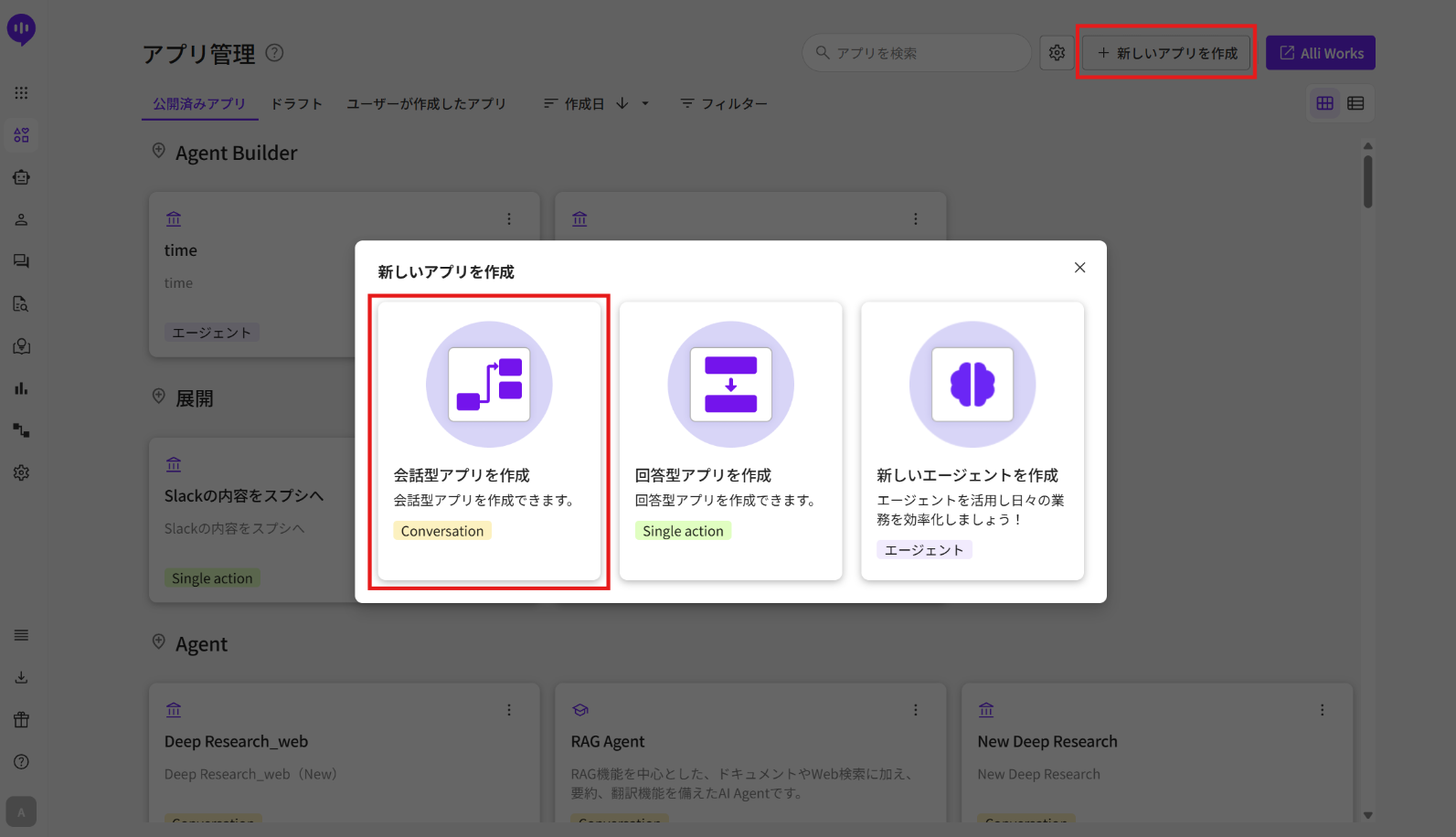Expand the 作成日 sort dropdown arrow

(x=645, y=104)
